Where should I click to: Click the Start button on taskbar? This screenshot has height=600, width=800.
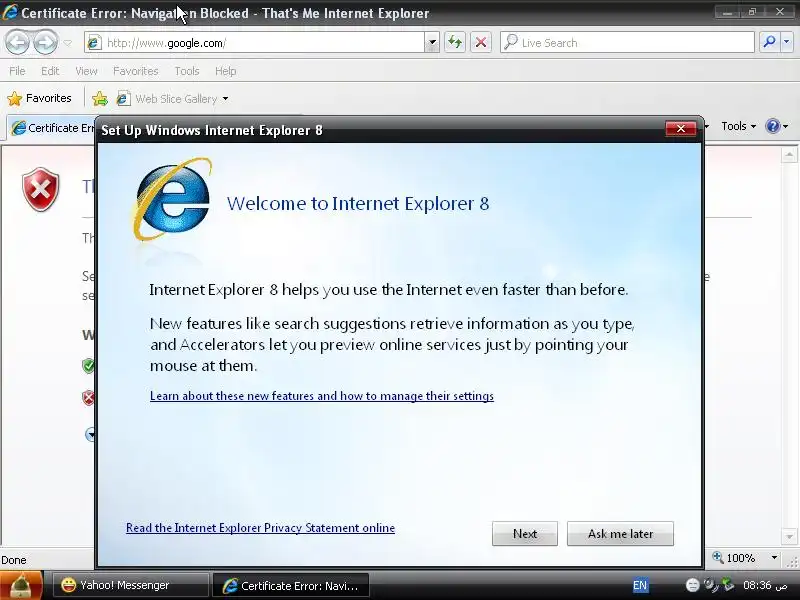click(21, 585)
